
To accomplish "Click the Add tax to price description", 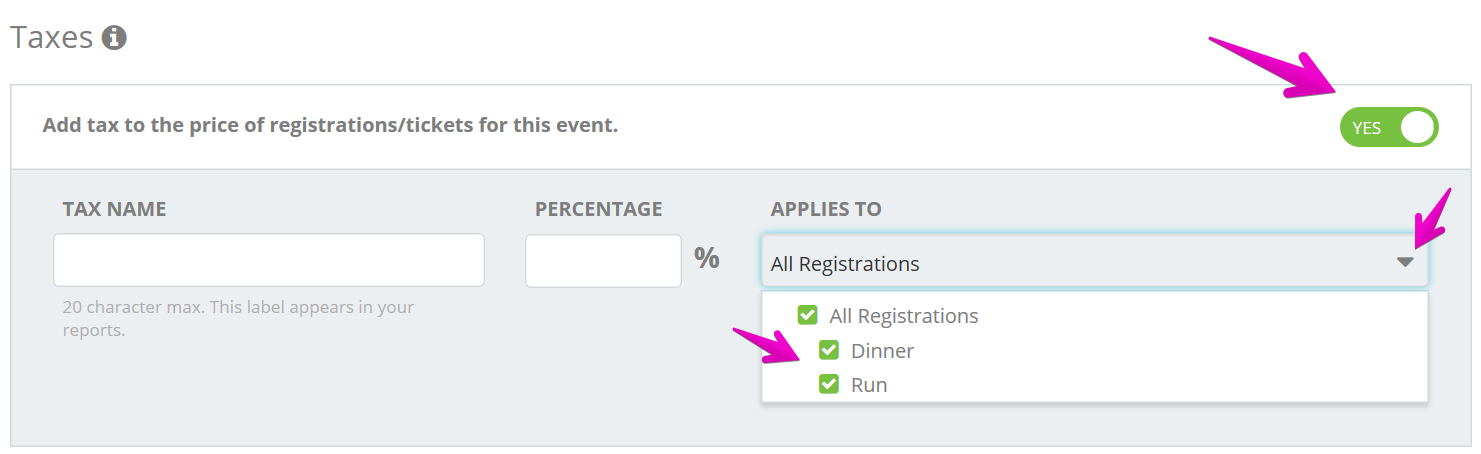I will click(330, 126).
